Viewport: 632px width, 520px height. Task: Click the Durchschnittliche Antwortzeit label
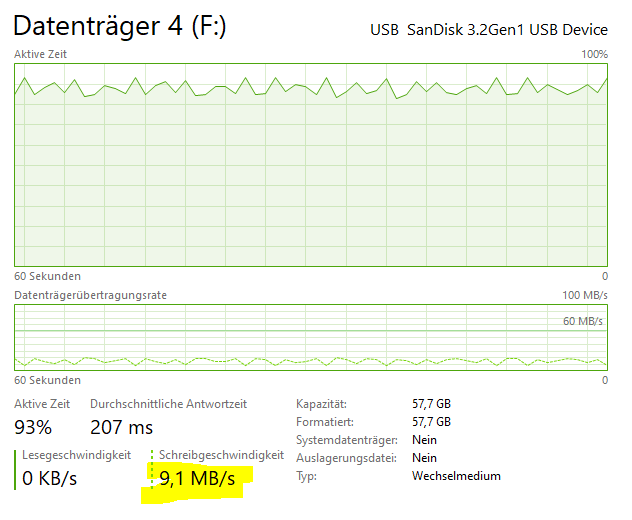pyautogui.click(x=168, y=404)
